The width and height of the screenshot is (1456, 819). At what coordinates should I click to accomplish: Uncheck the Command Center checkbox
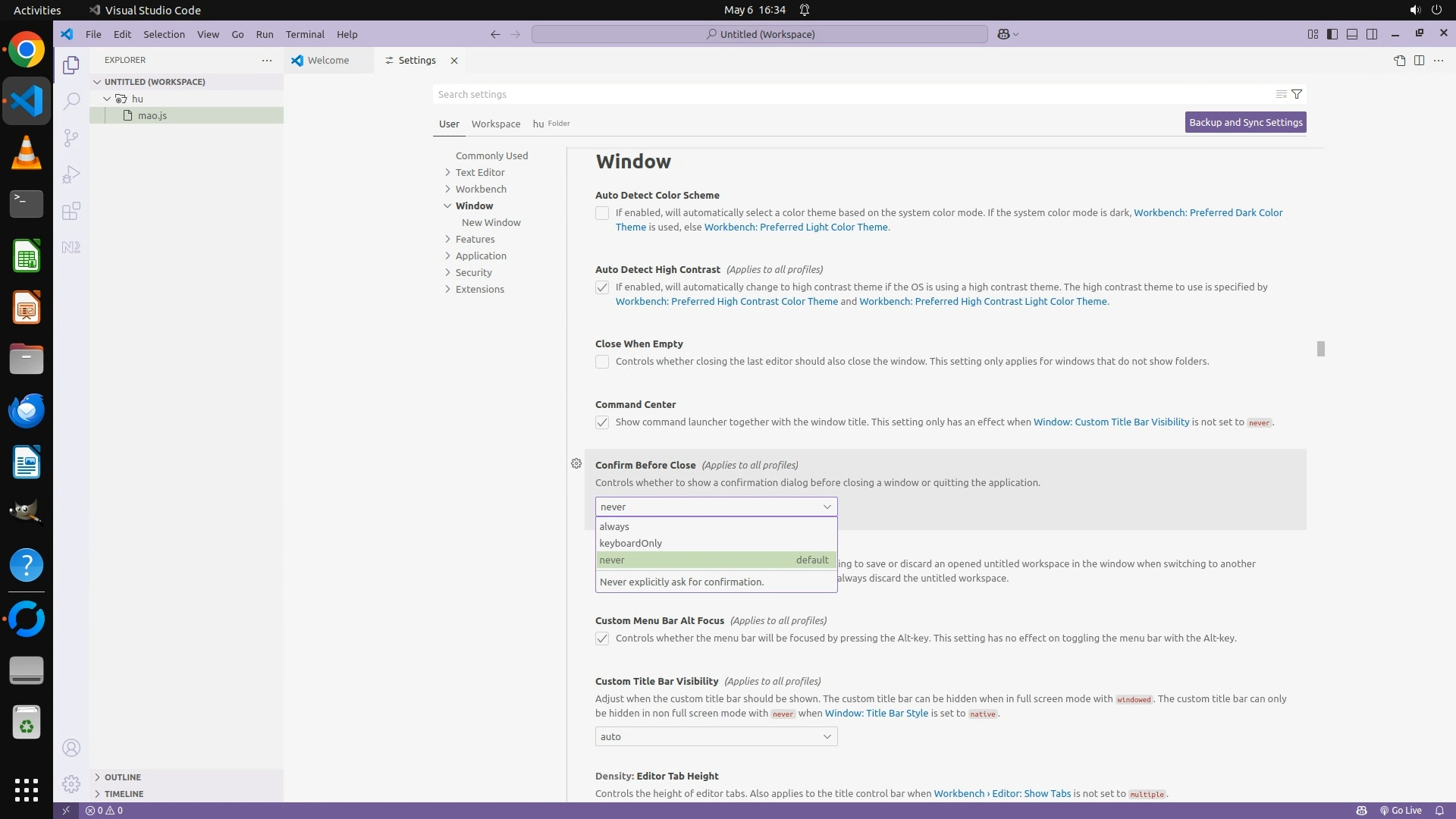[x=602, y=423]
